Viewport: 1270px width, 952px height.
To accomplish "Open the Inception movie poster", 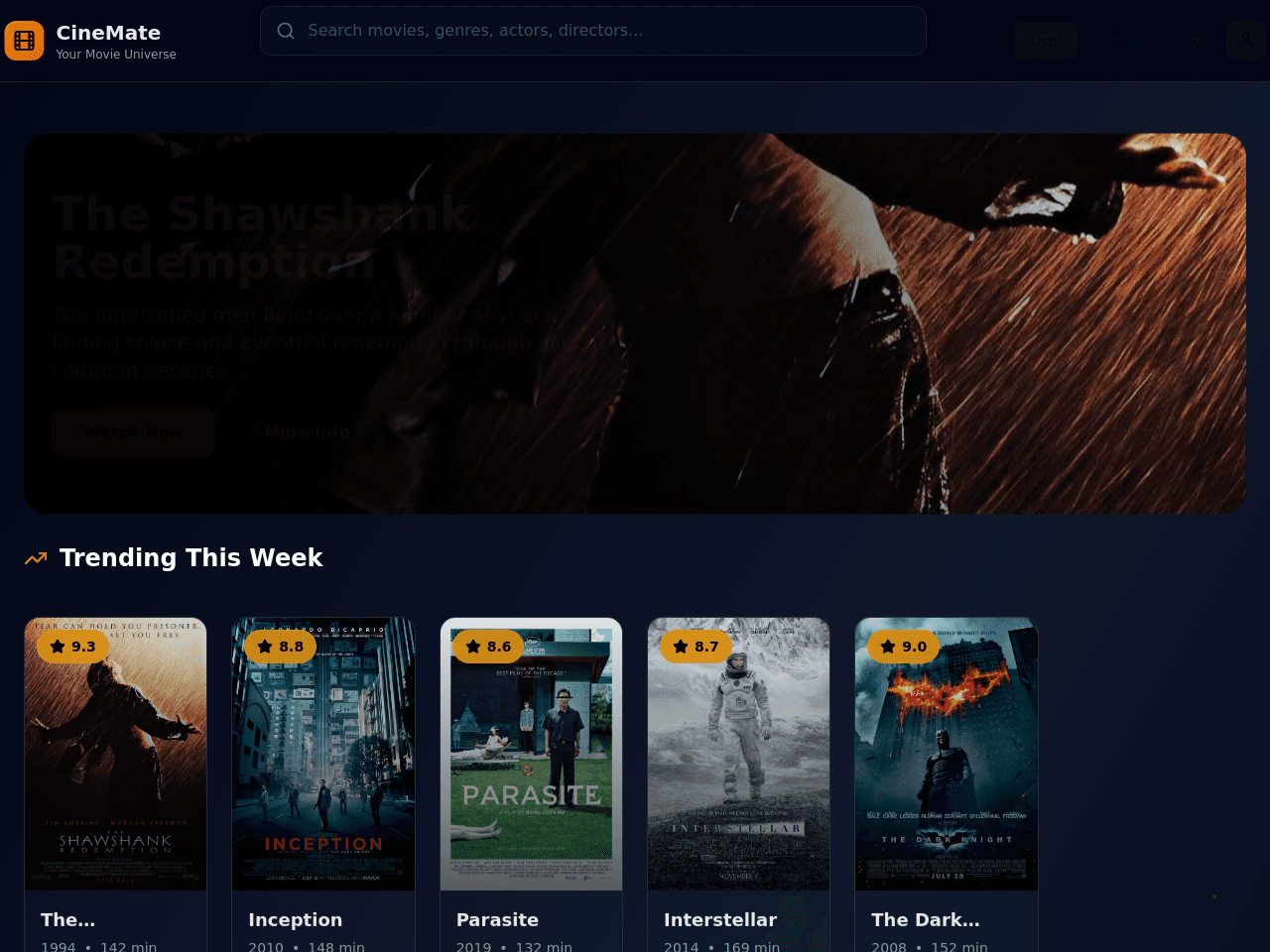I will [323, 754].
